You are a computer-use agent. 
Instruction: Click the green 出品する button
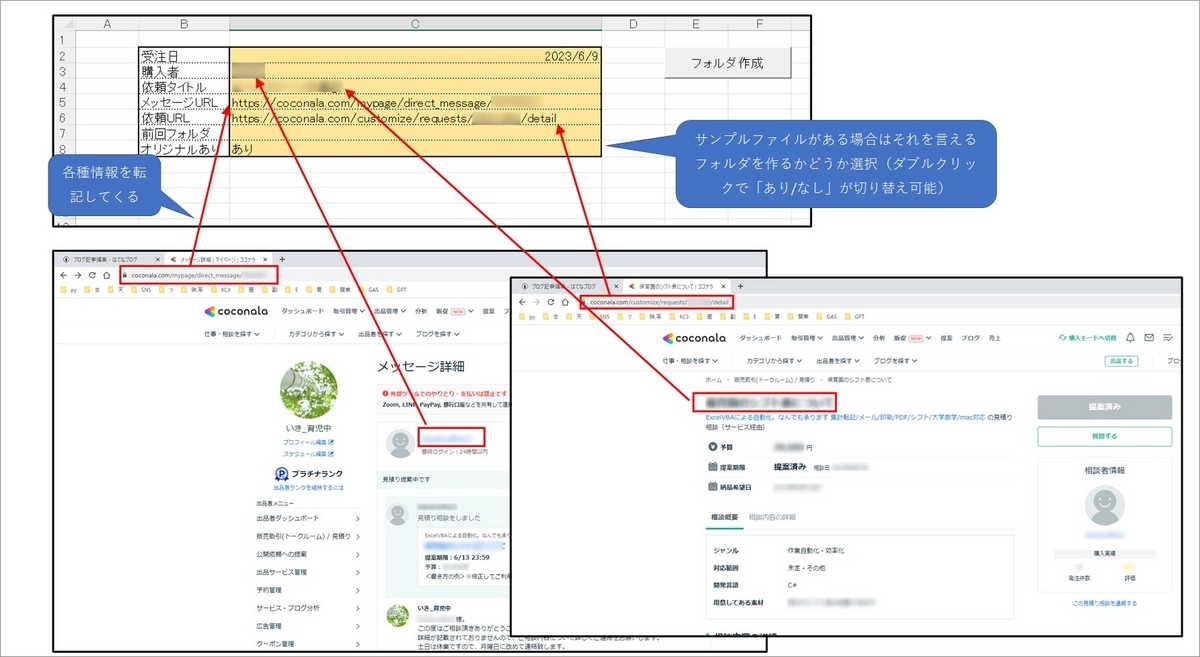coord(1123,361)
